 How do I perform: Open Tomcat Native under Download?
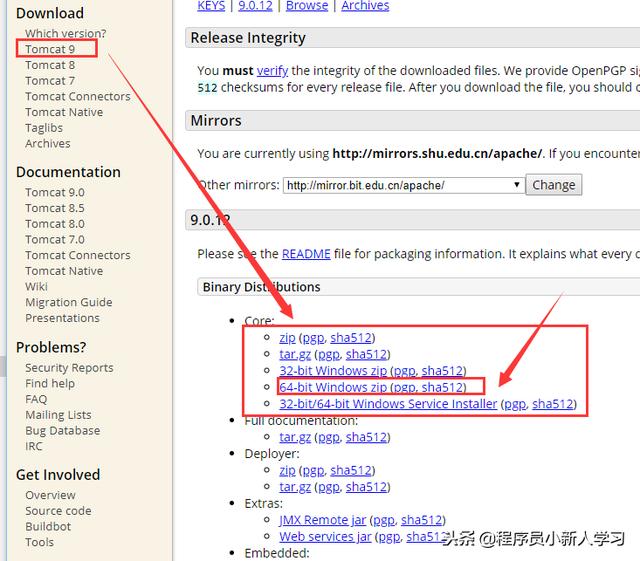[x=64, y=112]
